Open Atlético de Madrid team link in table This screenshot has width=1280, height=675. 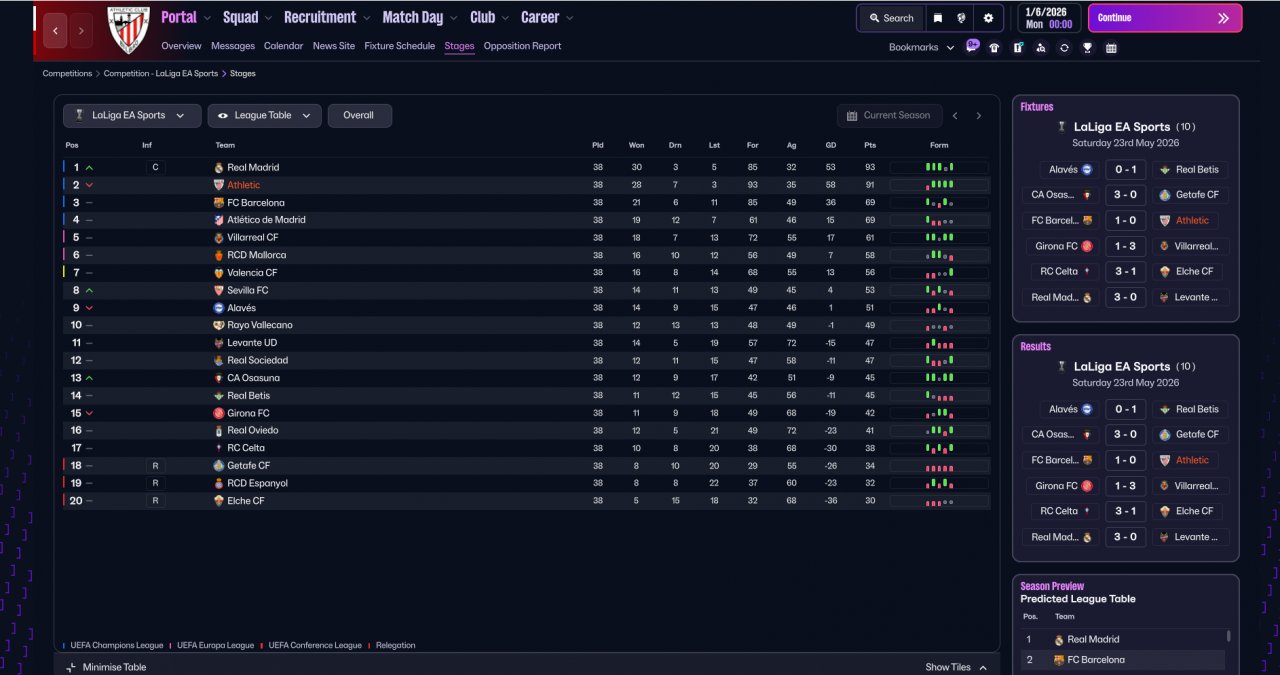(266, 220)
